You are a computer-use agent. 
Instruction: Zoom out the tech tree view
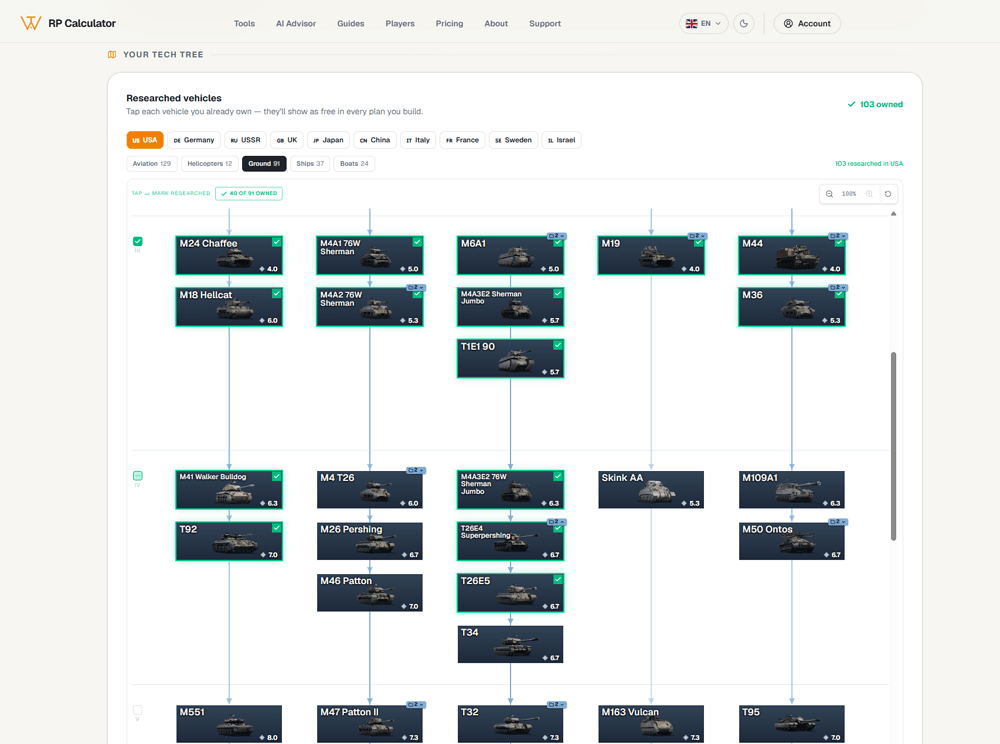829,194
